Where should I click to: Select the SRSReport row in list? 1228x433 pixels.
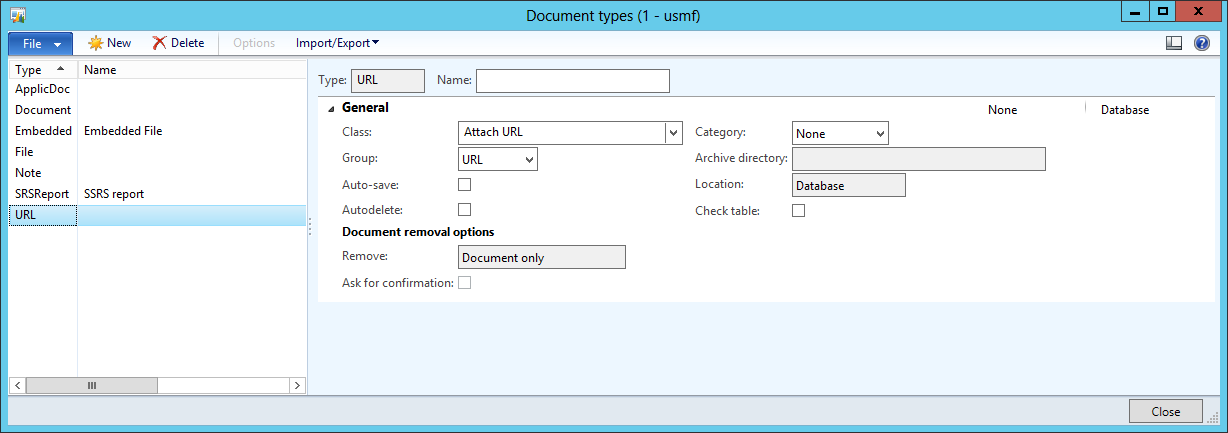pos(43,194)
